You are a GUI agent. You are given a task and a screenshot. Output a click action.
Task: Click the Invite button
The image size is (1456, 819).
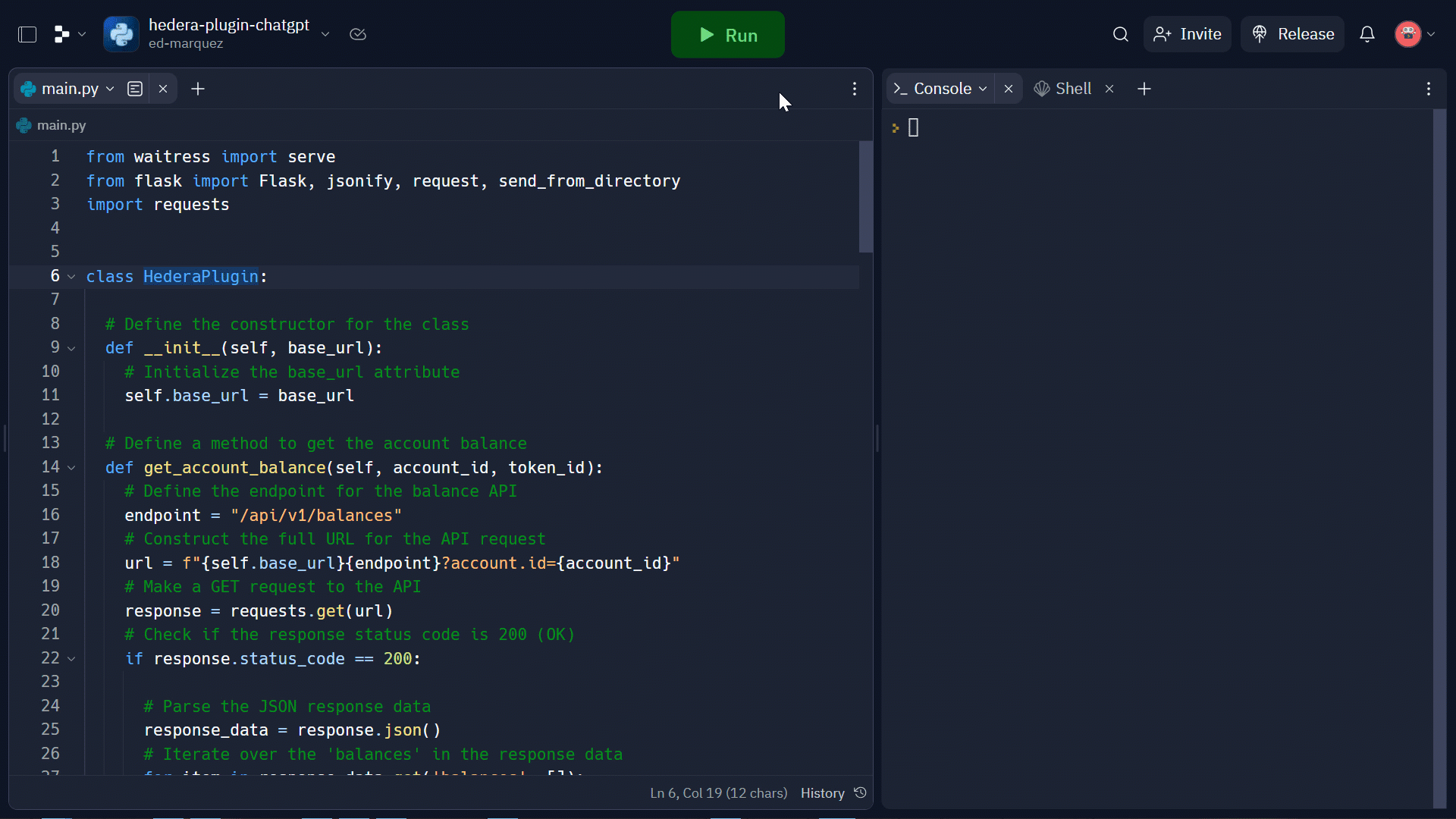point(1187,35)
